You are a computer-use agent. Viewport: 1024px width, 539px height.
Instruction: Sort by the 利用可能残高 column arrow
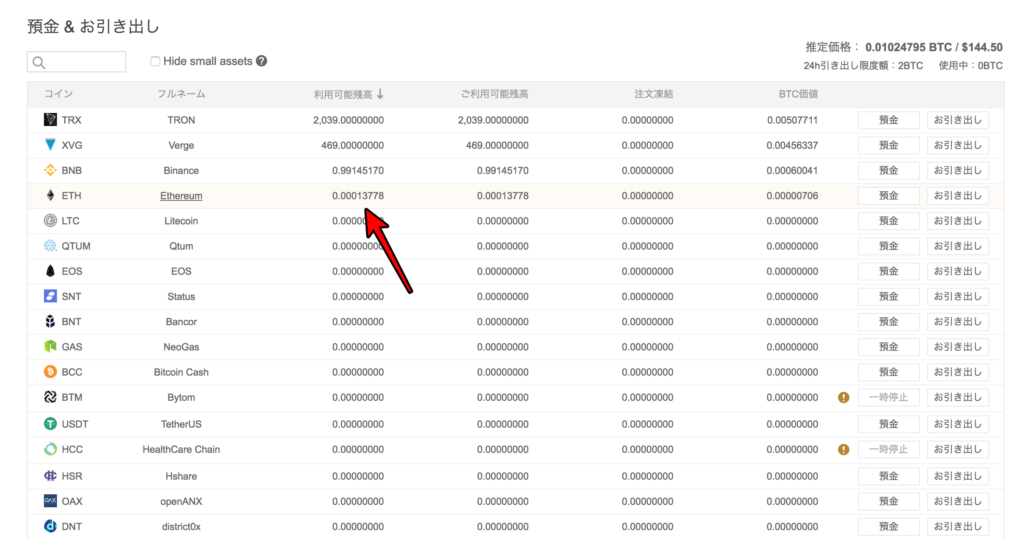coord(380,94)
